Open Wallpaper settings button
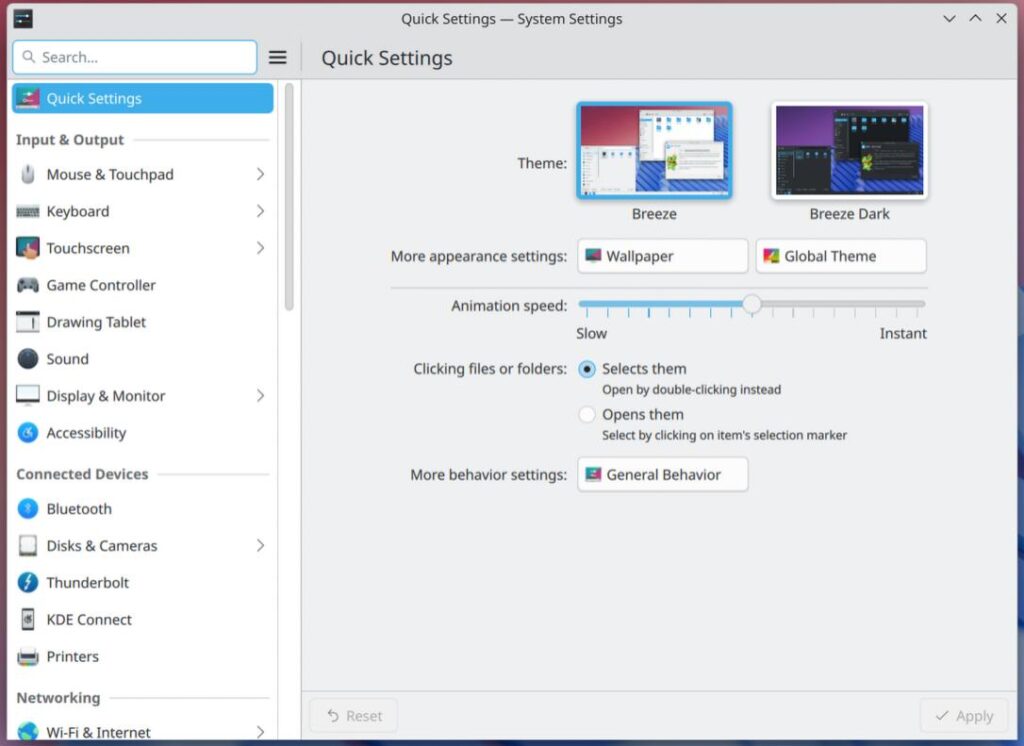Viewport: 1024px width, 746px height. click(x=662, y=256)
